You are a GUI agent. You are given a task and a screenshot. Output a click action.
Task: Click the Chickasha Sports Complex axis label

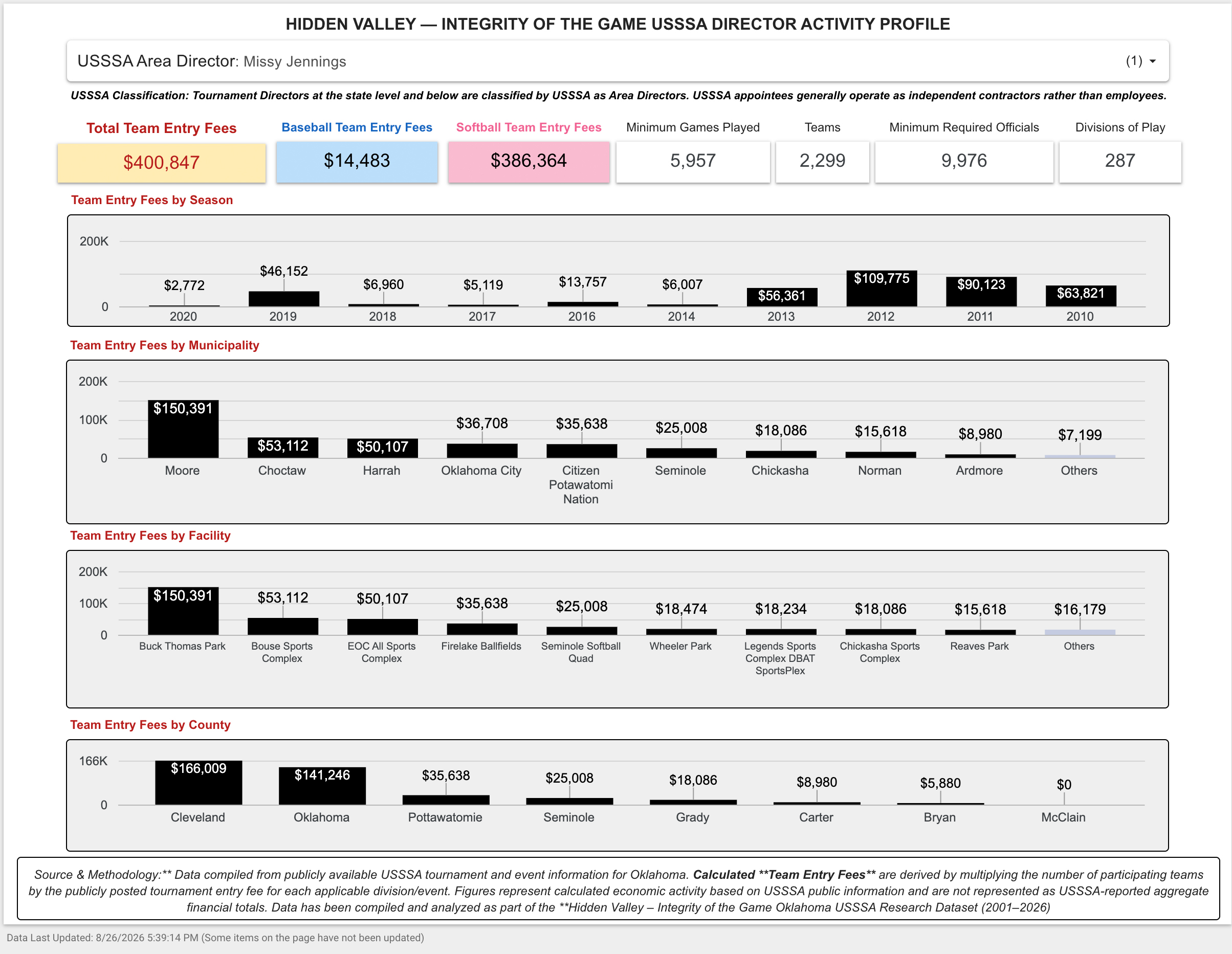tap(879, 652)
